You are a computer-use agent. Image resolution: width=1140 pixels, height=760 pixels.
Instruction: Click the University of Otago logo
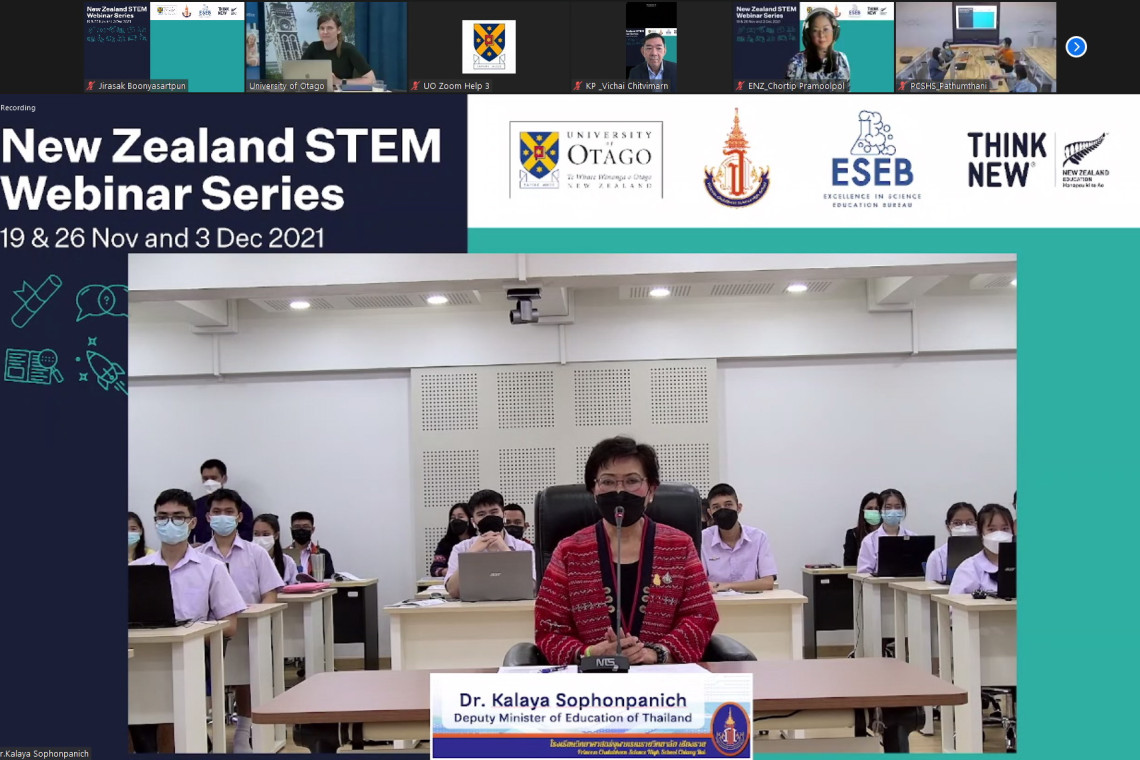[x=586, y=160]
